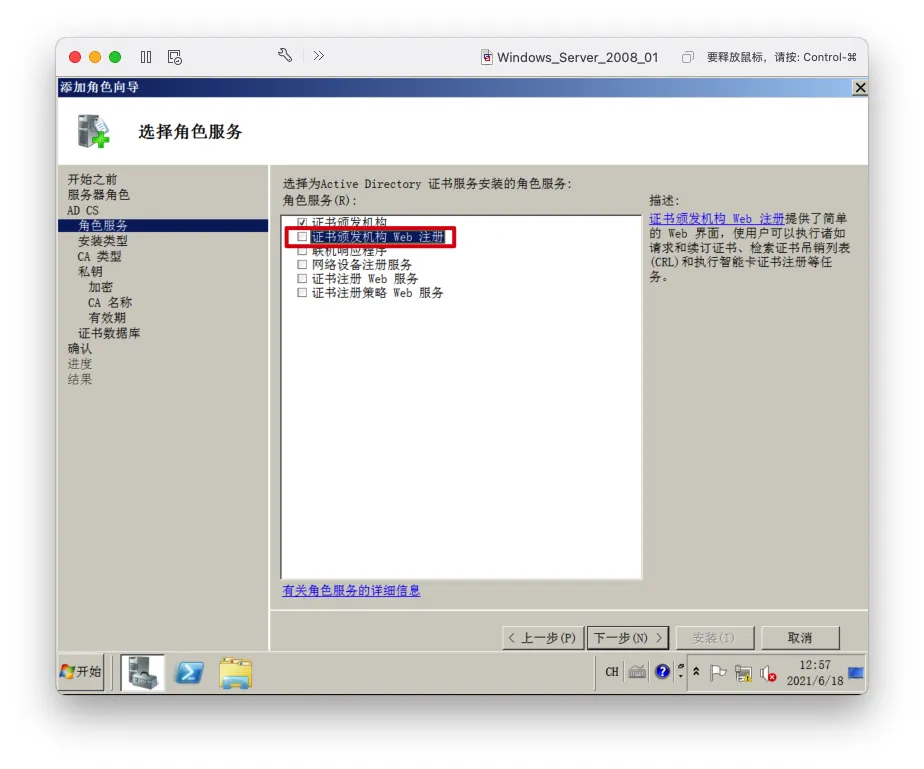Click CH language indicator in tray
Screen dimensions: 924x769
(612, 672)
